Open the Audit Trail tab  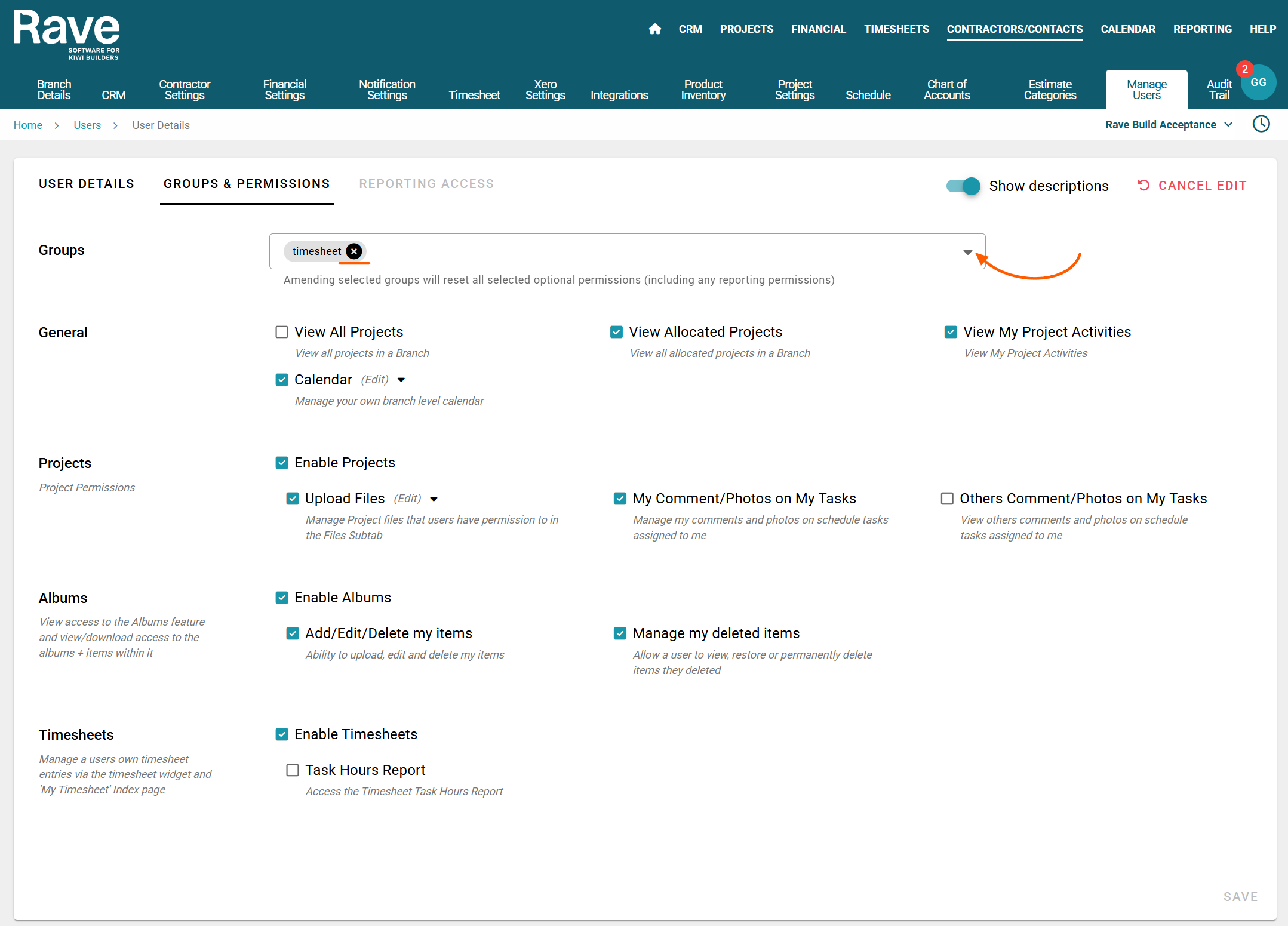tap(1219, 90)
